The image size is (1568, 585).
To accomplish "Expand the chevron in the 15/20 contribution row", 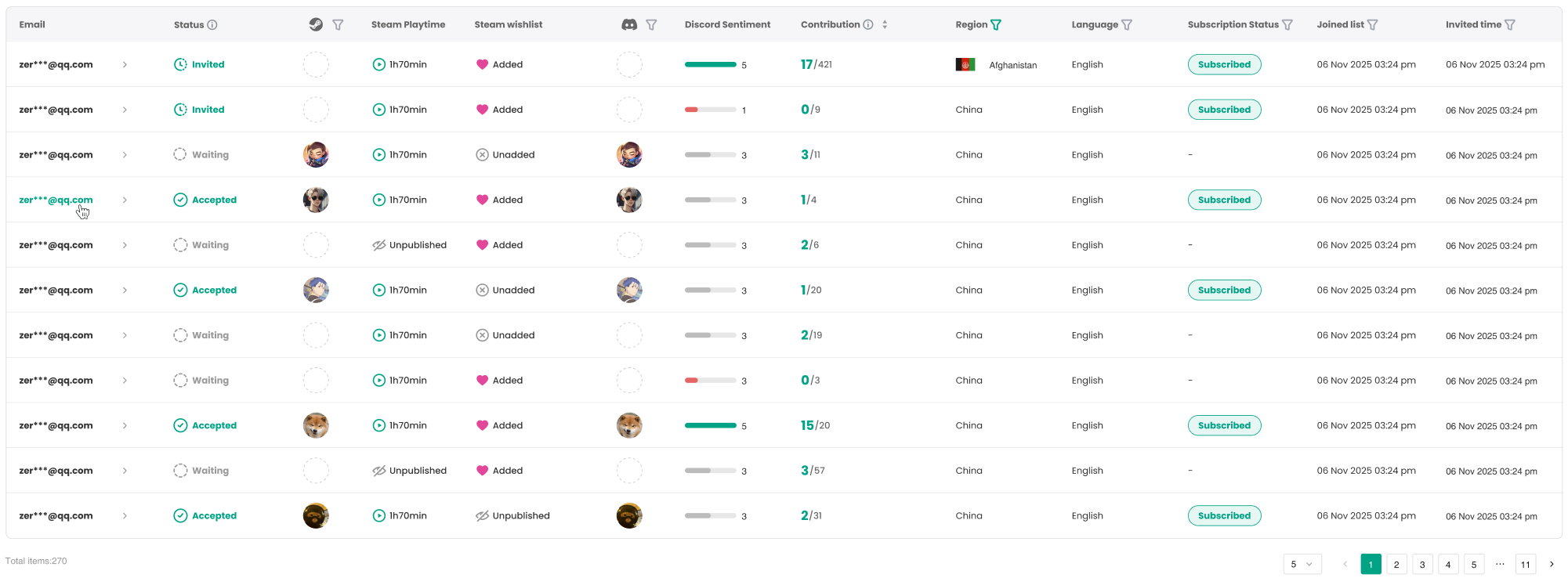I will [125, 426].
